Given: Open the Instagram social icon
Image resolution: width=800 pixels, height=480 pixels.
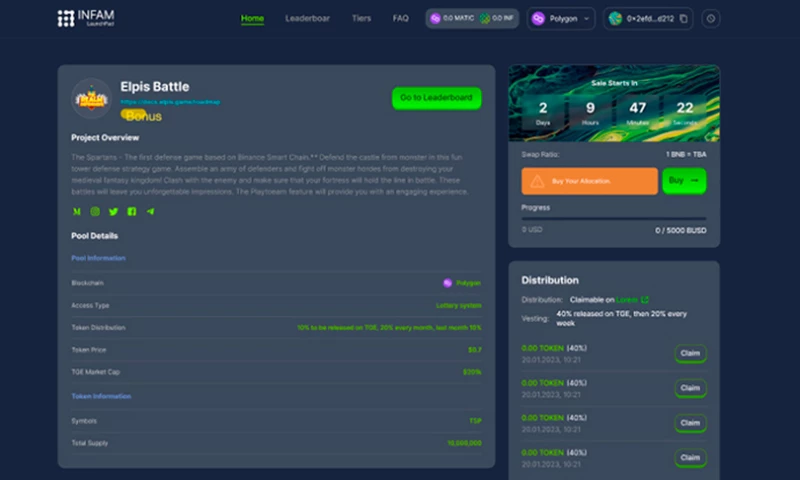Looking at the screenshot, I should [95, 211].
